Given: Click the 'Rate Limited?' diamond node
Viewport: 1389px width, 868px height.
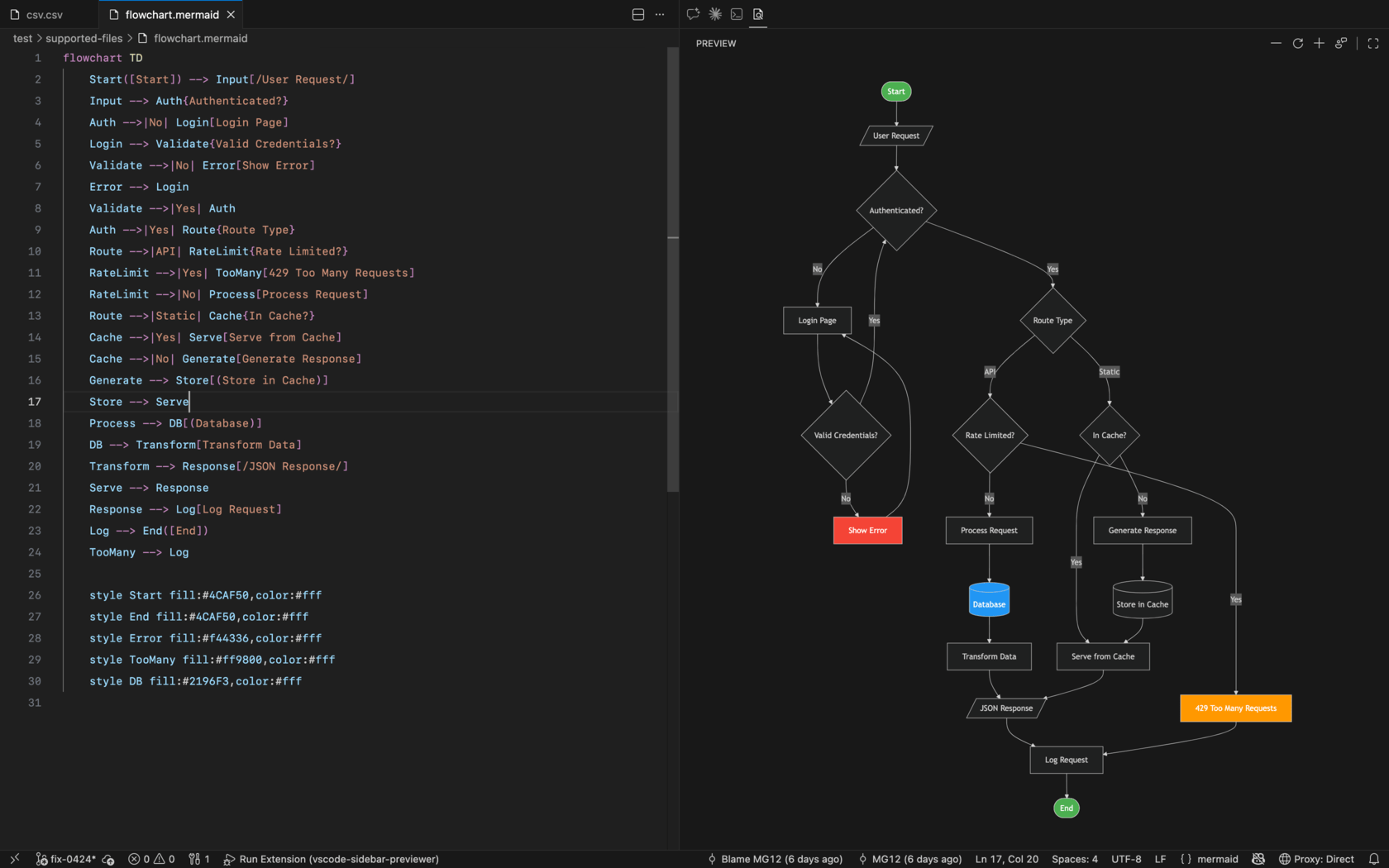Looking at the screenshot, I should 990,436.
